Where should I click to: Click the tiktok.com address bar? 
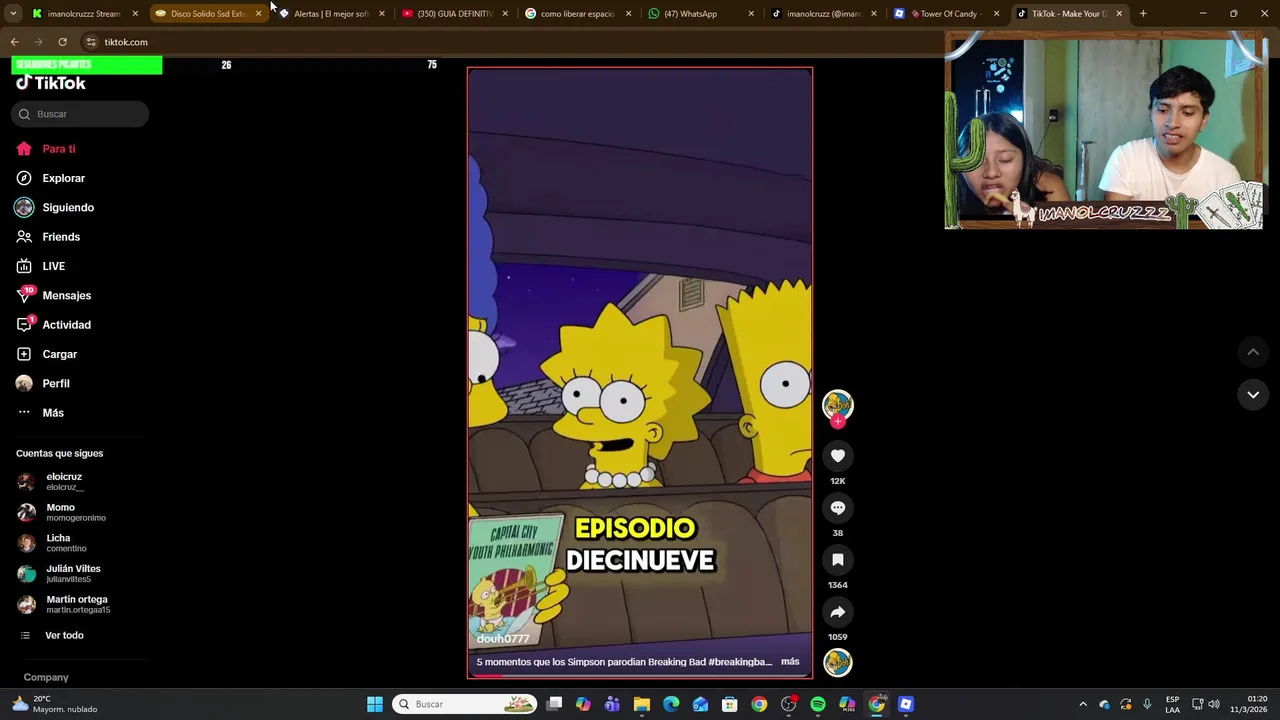(x=510, y=42)
